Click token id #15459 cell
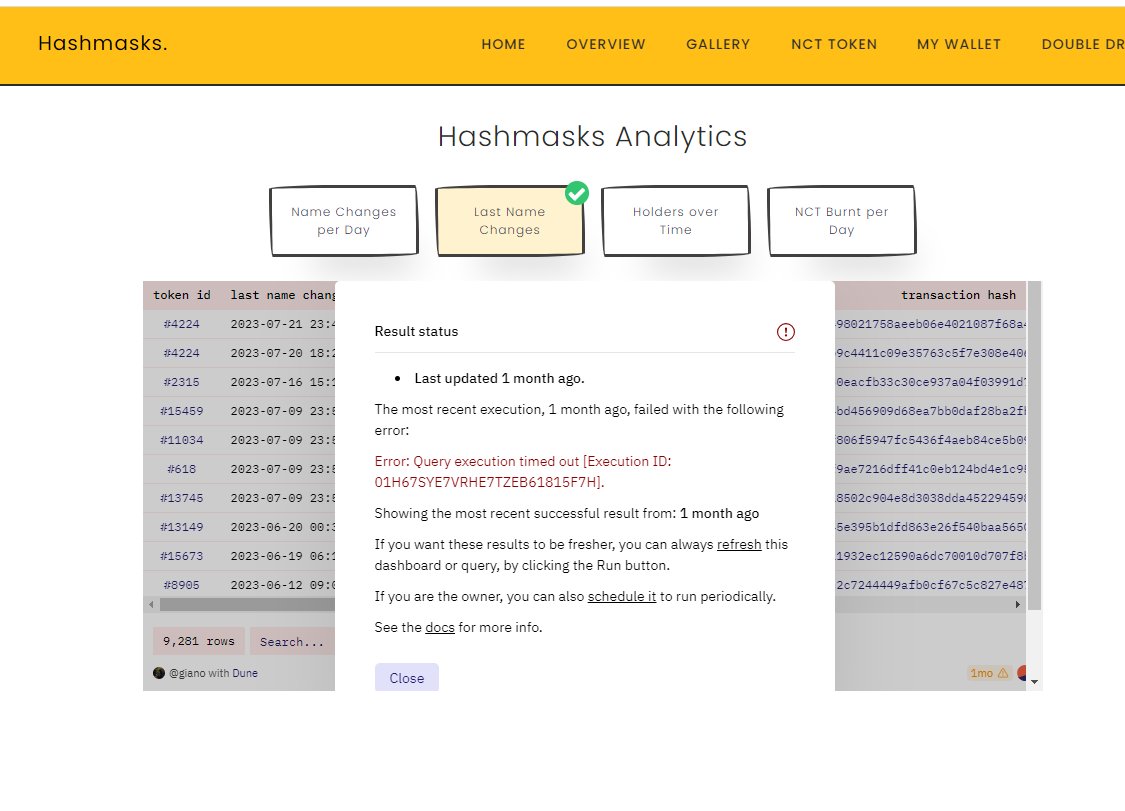This screenshot has height=811, width=1125. 182,411
